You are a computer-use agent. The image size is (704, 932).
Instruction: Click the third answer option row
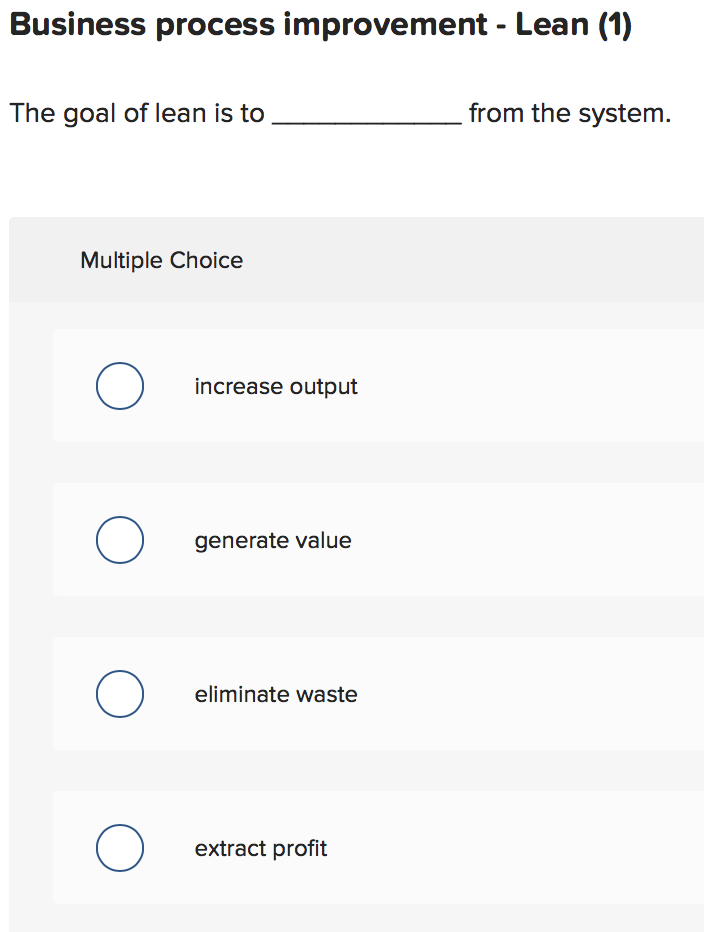tap(377, 694)
